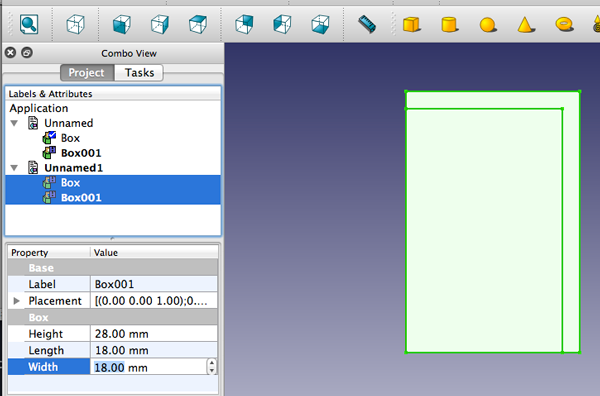
Task: Click the Width value stepper arrows
Action: (212, 367)
